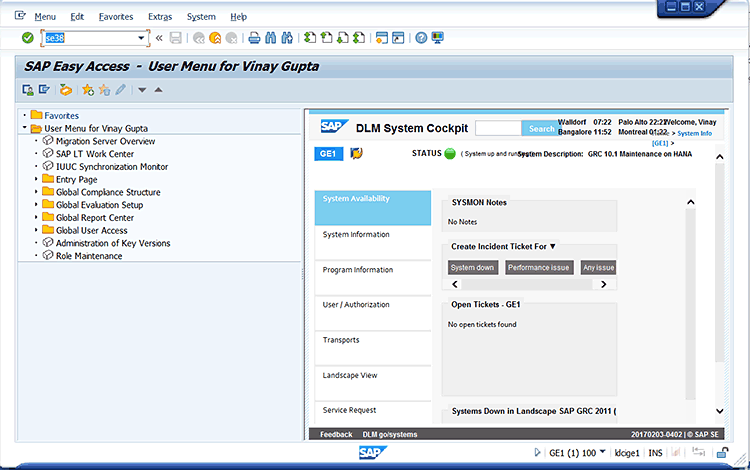Select the User / Authorization tab
This screenshot has width=750, height=470.
[x=373, y=313]
